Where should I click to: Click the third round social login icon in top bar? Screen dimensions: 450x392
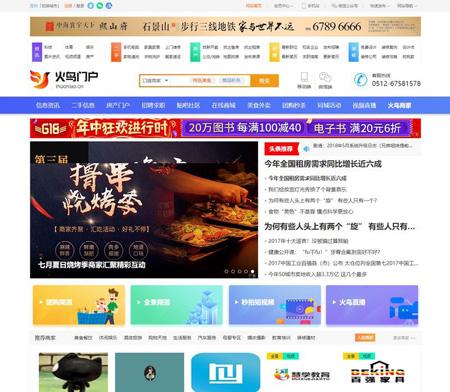[x=109, y=6]
